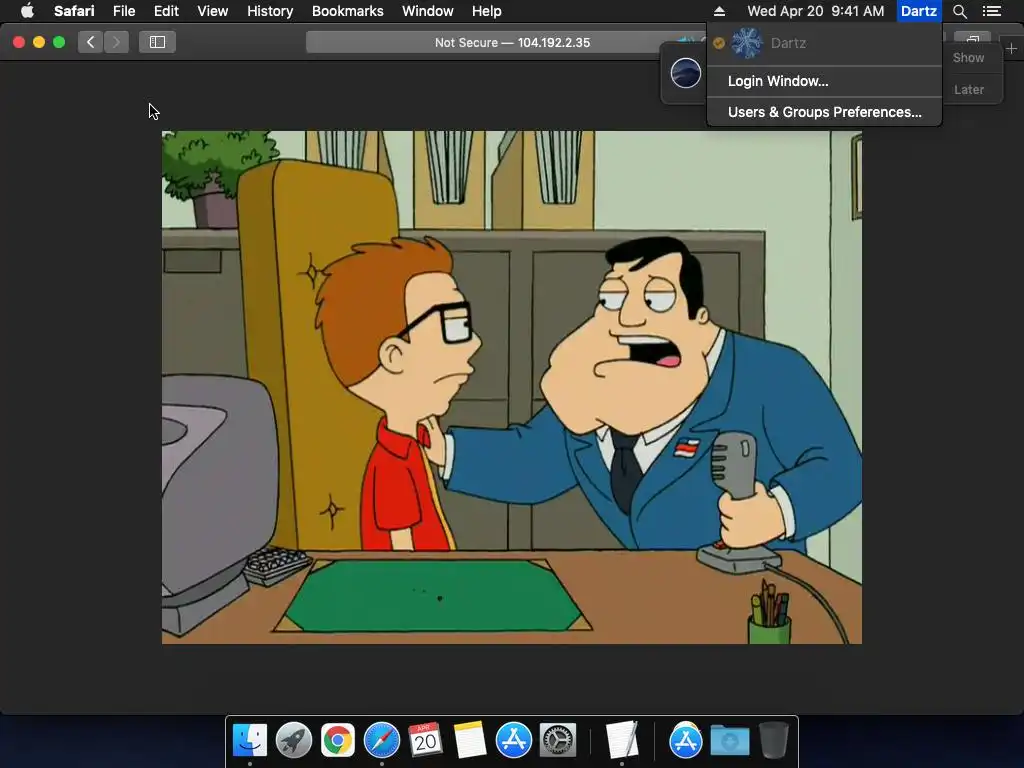Open Calendar showing APR 20
Viewport: 1024px width, 768px height.
point(425,740)
